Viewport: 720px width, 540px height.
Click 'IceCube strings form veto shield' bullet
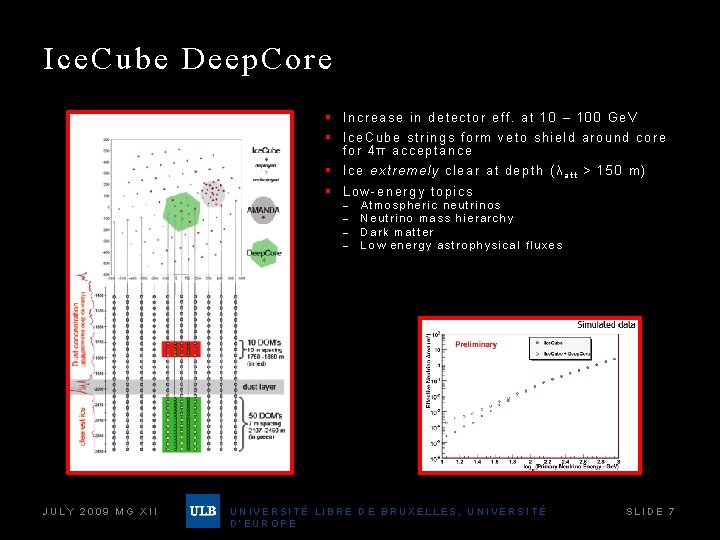504,144
